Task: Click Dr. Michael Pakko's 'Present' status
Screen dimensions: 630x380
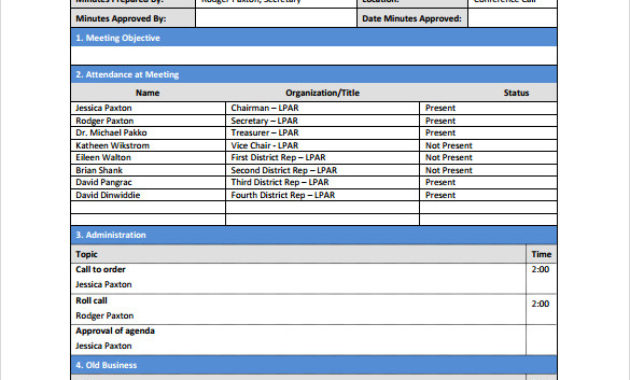Action: click(440, 133)
